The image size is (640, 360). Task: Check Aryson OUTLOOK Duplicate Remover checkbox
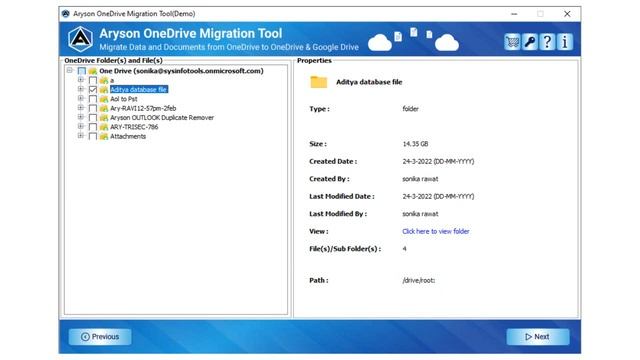[x=93, y=118]
